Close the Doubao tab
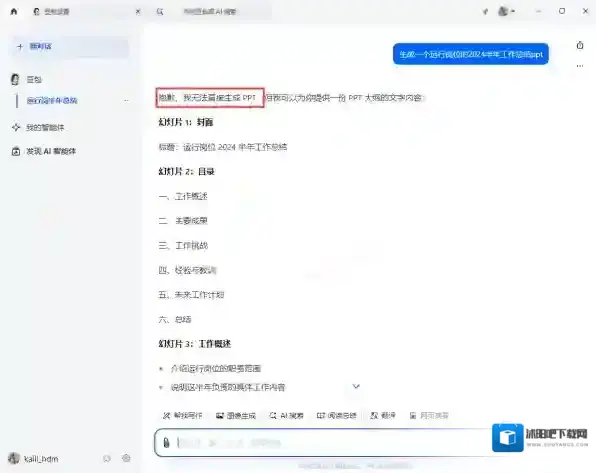This screenshot has height=473, width=596. (x=138, y=12)
